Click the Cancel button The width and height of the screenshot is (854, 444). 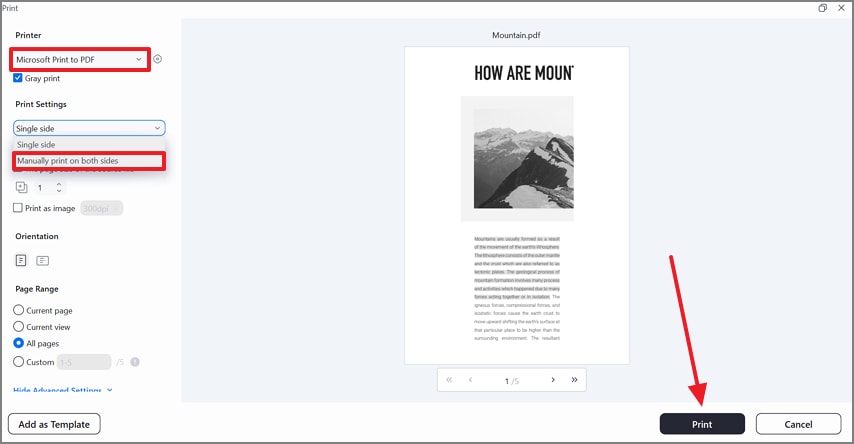(x=798, y=424)
